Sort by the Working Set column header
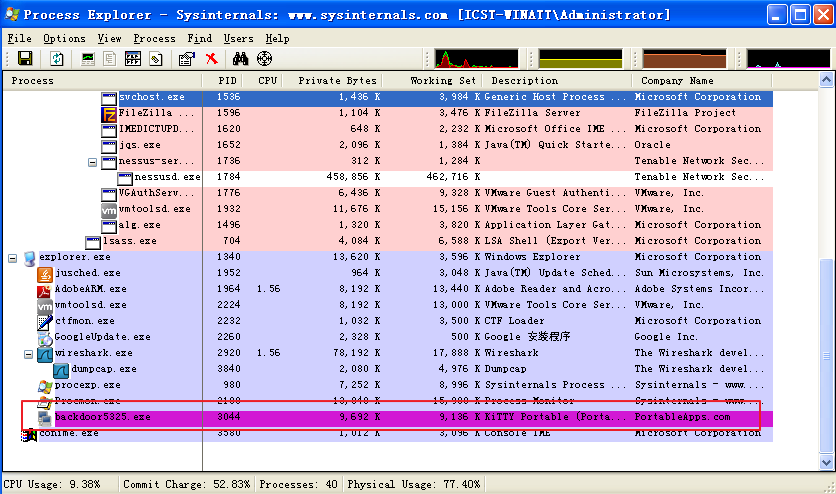836x494 pixels. tap(432, 80)
